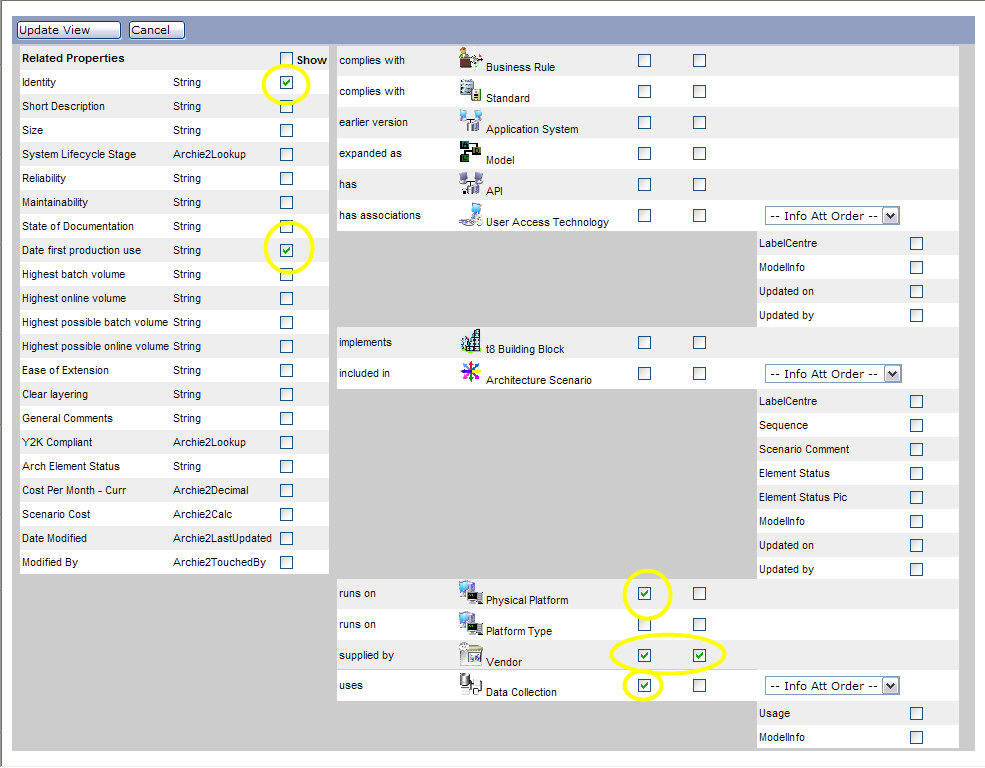Click the Physical Platform label
This screenshot has width=985, height=768.
pos(527,600)
